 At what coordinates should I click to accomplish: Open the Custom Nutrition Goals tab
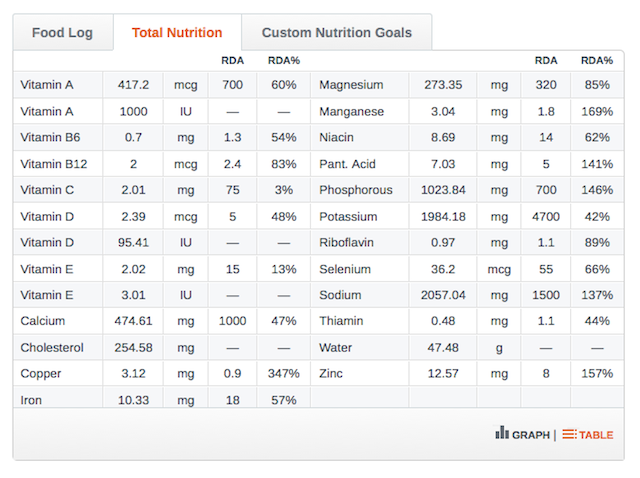pyautogui.click(x=337, y=33)
